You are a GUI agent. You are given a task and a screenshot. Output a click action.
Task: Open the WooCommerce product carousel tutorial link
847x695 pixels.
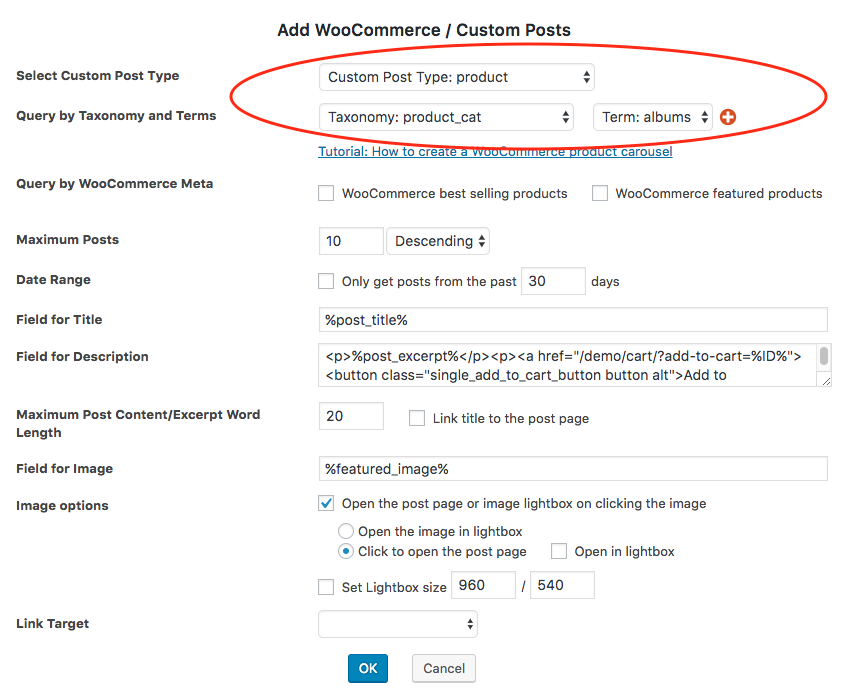pos(495,152)
